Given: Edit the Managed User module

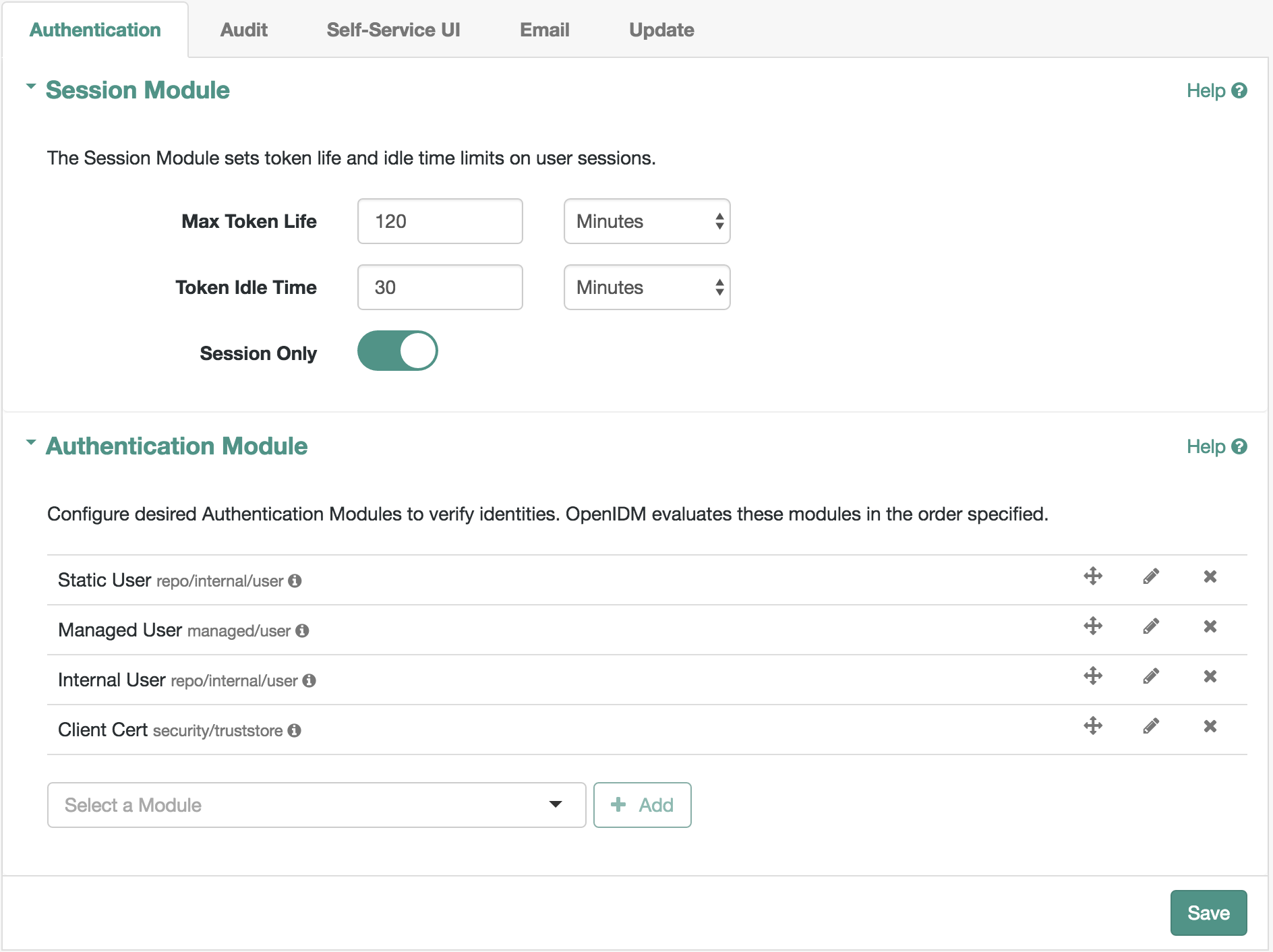Looking at the screenshot, I should pos(1151,626).
